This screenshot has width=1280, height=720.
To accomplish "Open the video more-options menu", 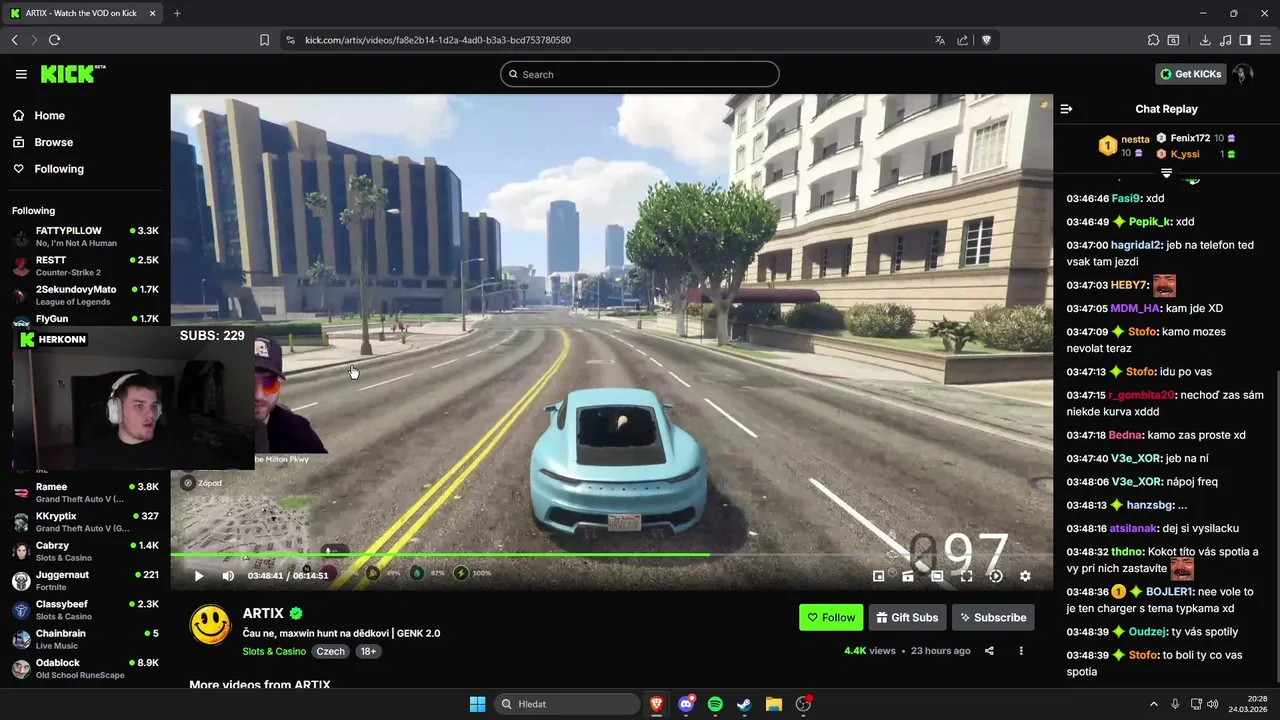I will click(1021, 651).
